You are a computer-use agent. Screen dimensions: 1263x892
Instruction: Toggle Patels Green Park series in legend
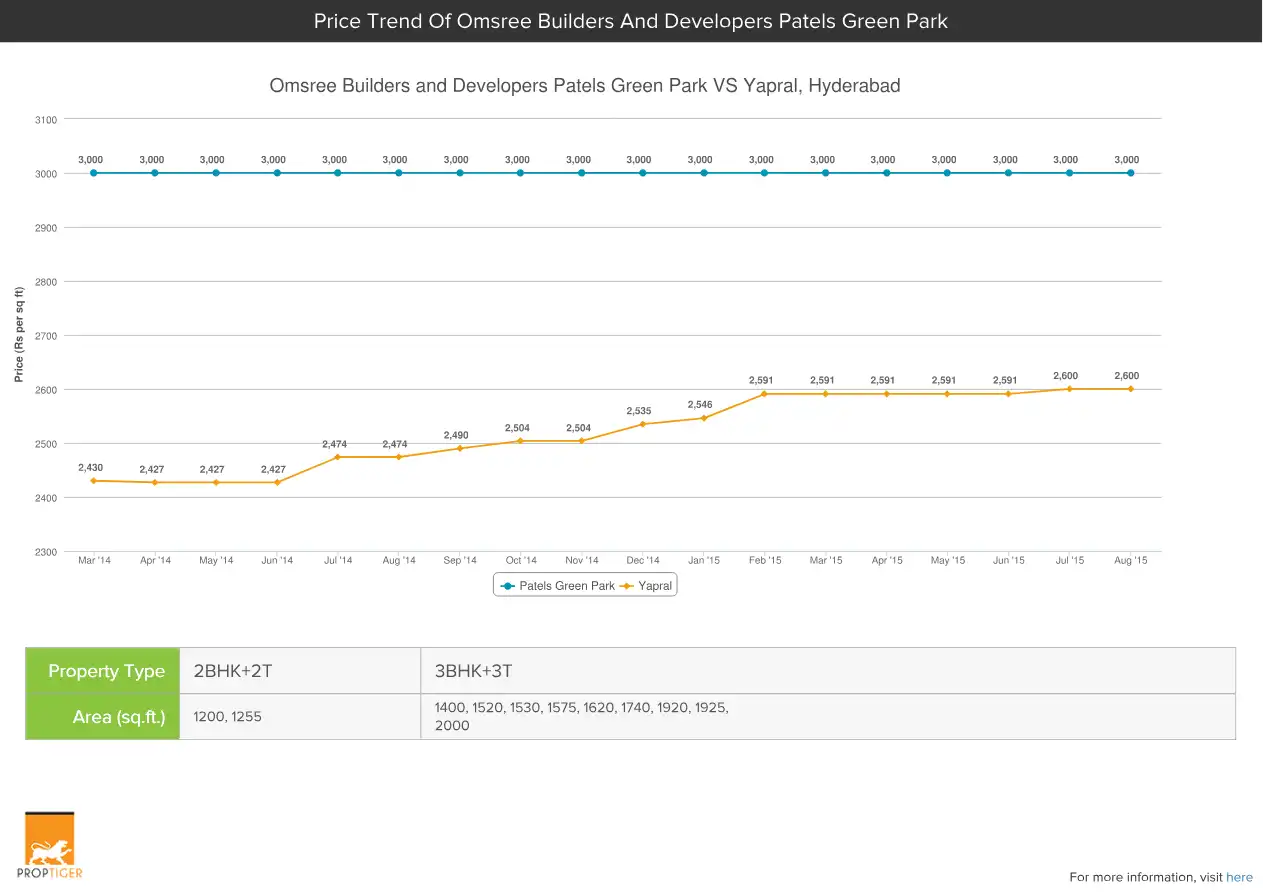[x=558, y=586]
